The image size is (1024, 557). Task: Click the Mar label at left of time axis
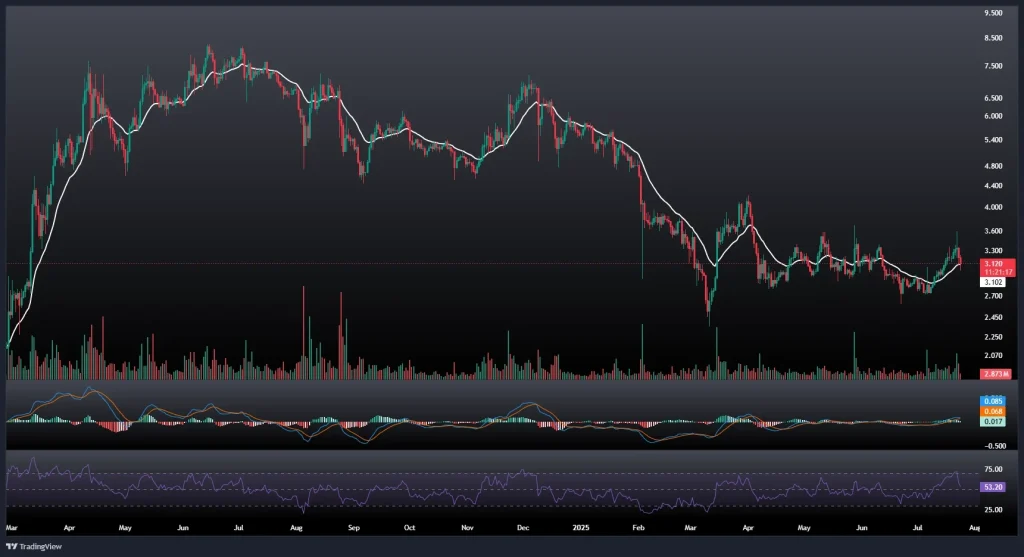11,524
